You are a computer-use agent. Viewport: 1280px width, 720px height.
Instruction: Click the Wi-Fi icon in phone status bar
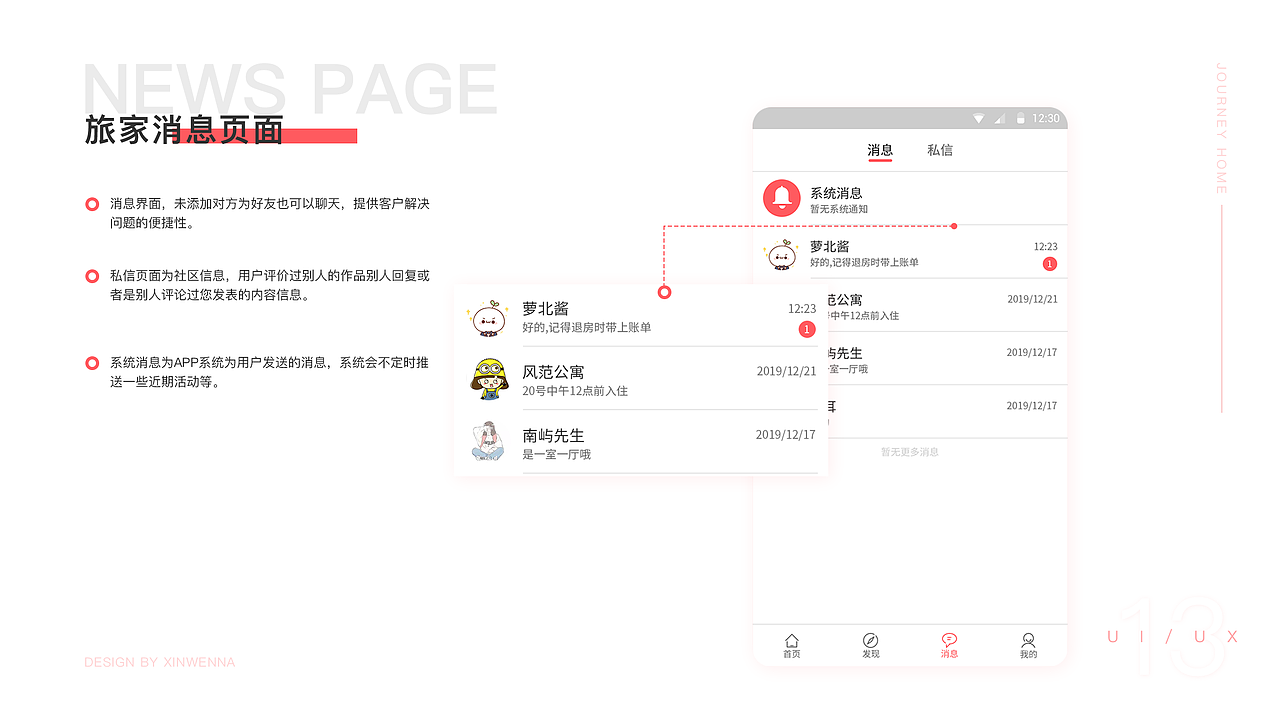pyautogui.click(x=979, y=118)
